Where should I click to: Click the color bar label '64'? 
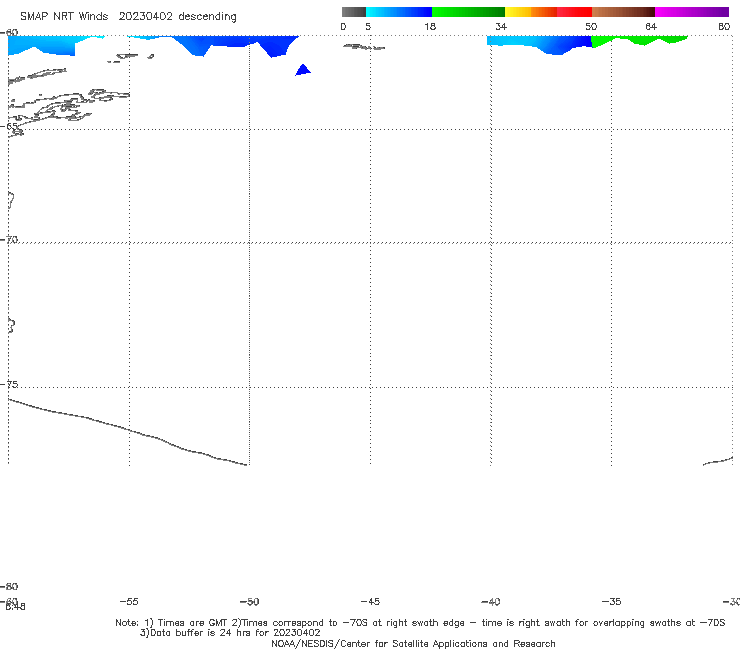[651, 26]
